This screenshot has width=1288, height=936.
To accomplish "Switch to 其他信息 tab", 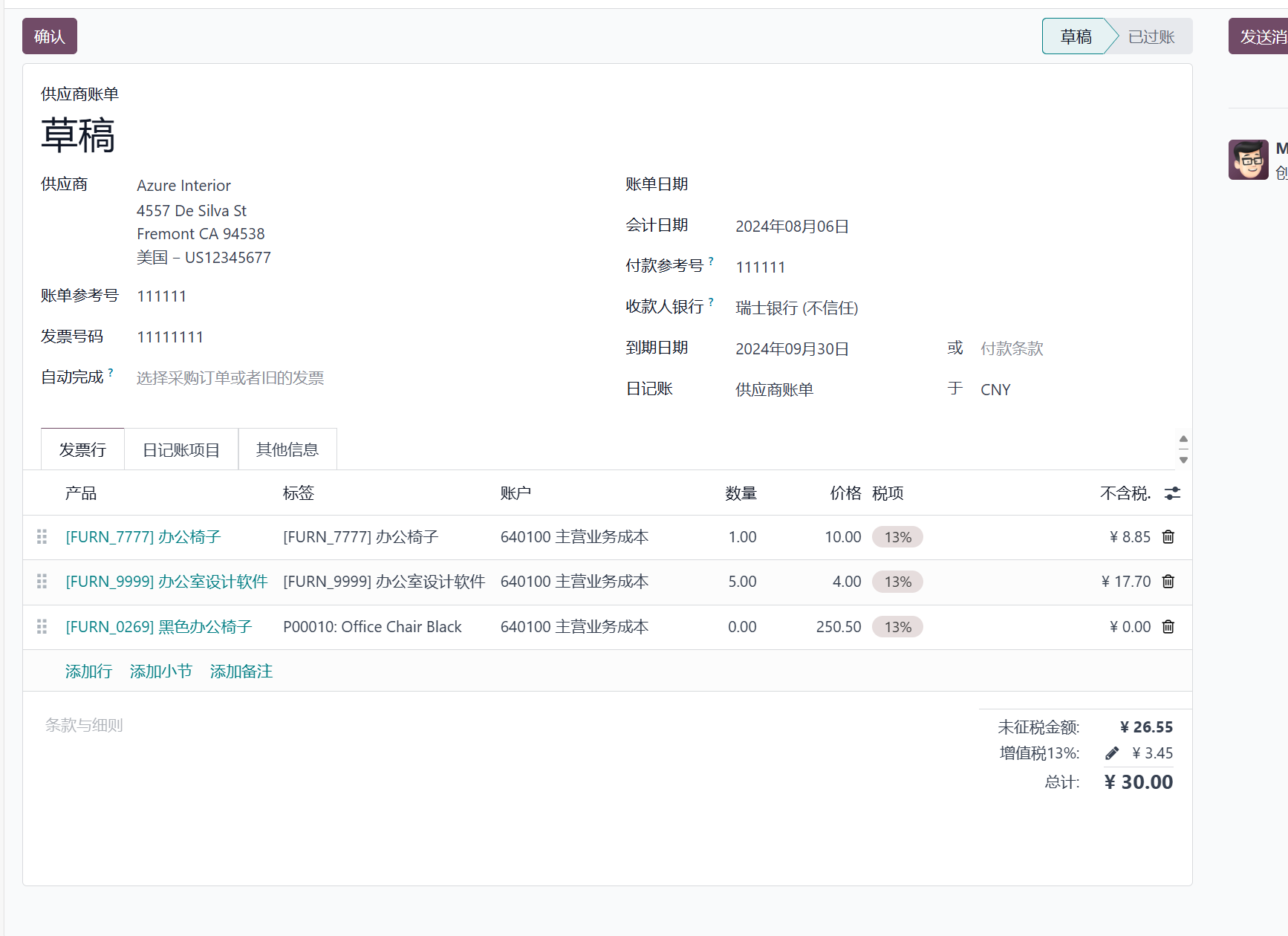I will pyautogui.click(x=287, y=450).
